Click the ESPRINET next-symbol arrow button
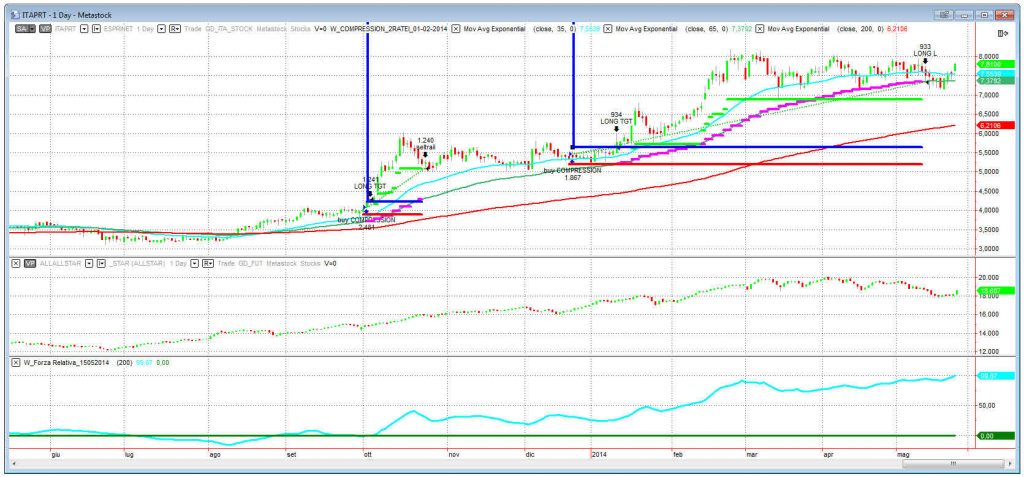The image size is (1024, 477). click(96, 29)
